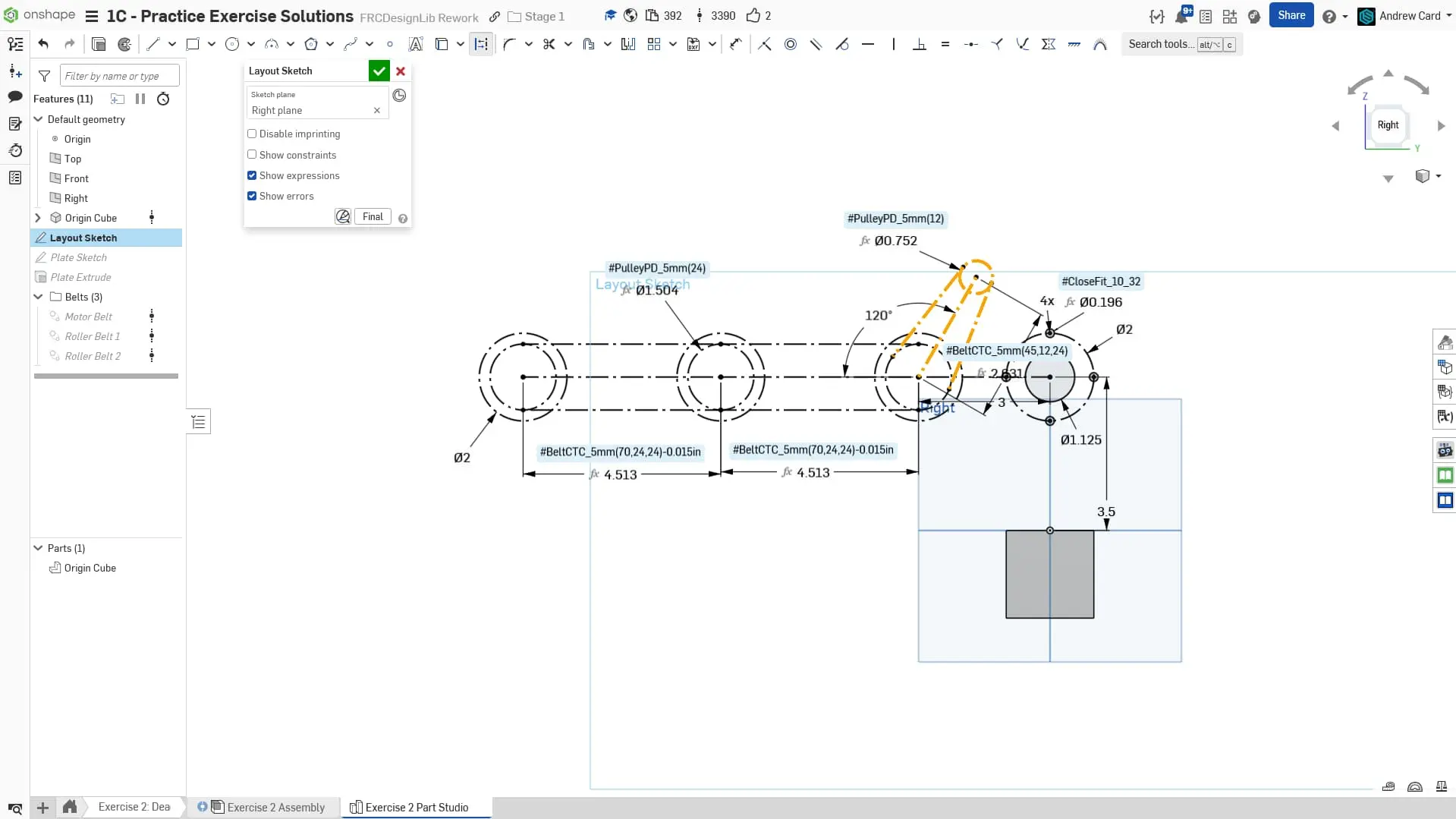
Task: Select the Text sketch tool
Action: [x=415, y=44]
